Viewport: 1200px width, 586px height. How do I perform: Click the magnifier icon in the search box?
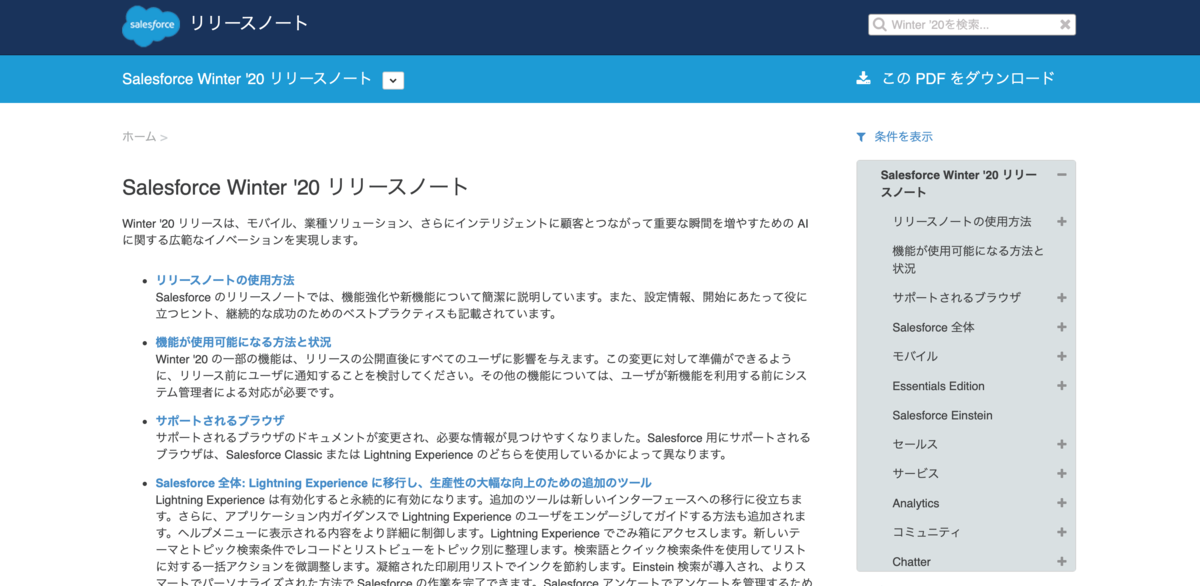coord(879,24)
